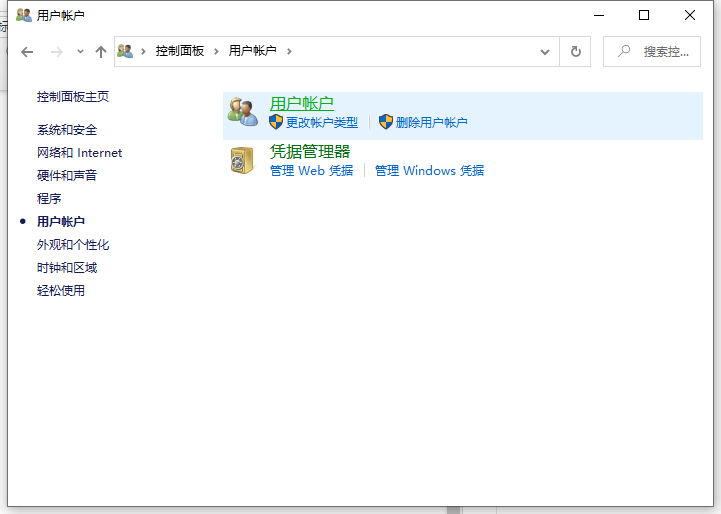Open the address bar history dropdown
This screenshot has height=514, width=721.
click(545, 51)
